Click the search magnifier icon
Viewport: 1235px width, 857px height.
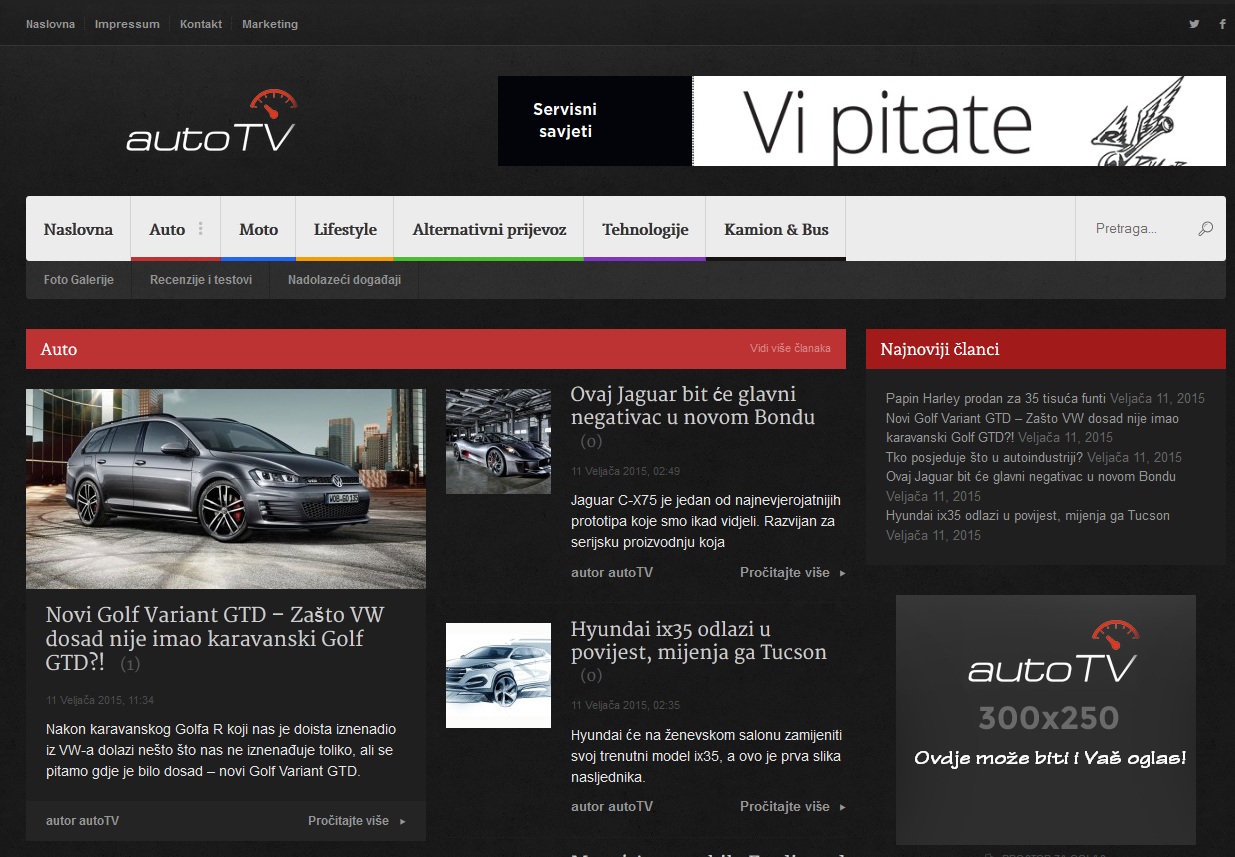coord(1205,229)
